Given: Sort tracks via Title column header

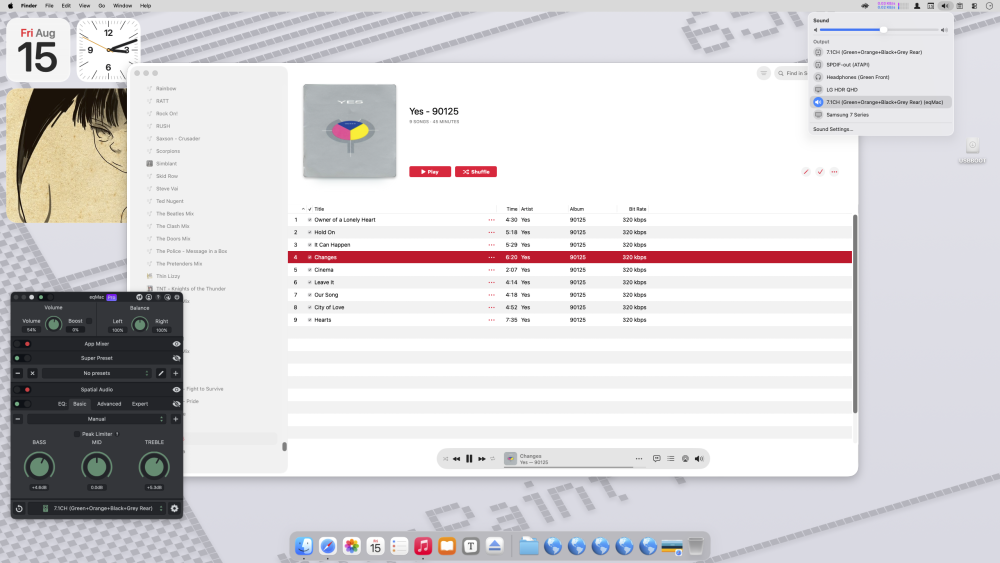Looking at the screenshot, I should tap(320, 208).
